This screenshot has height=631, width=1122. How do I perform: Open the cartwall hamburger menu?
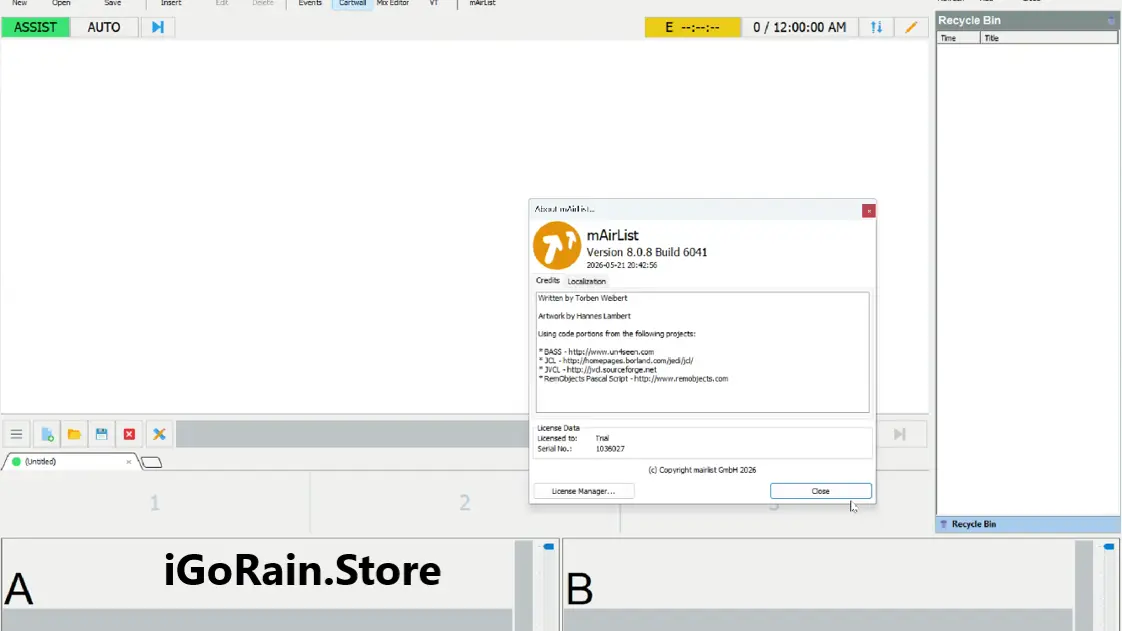[x=16, y=434]
